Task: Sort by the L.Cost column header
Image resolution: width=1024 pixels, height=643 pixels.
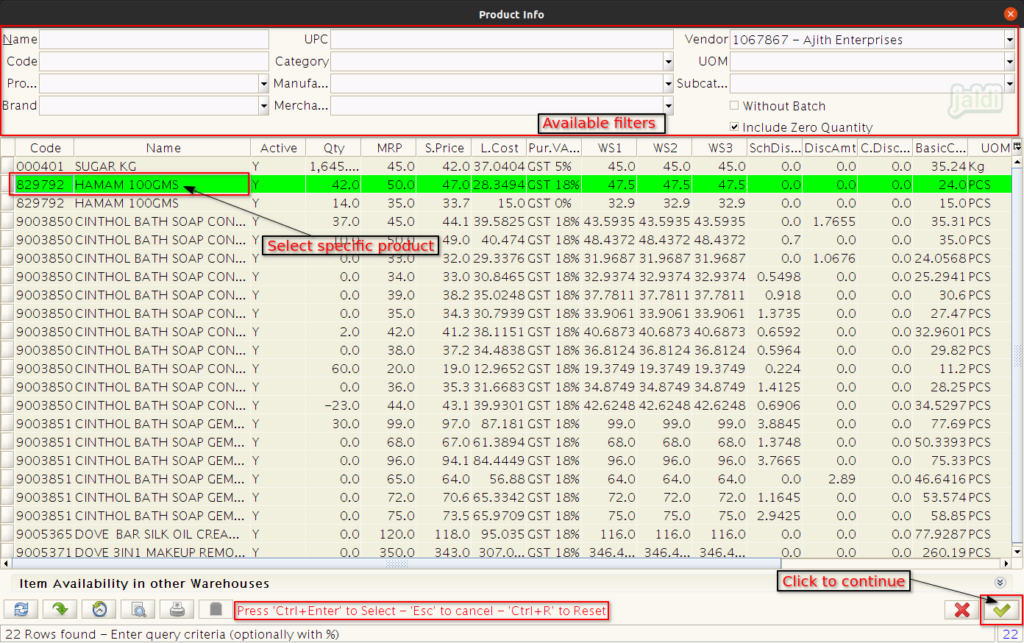Action: point(499,148)
